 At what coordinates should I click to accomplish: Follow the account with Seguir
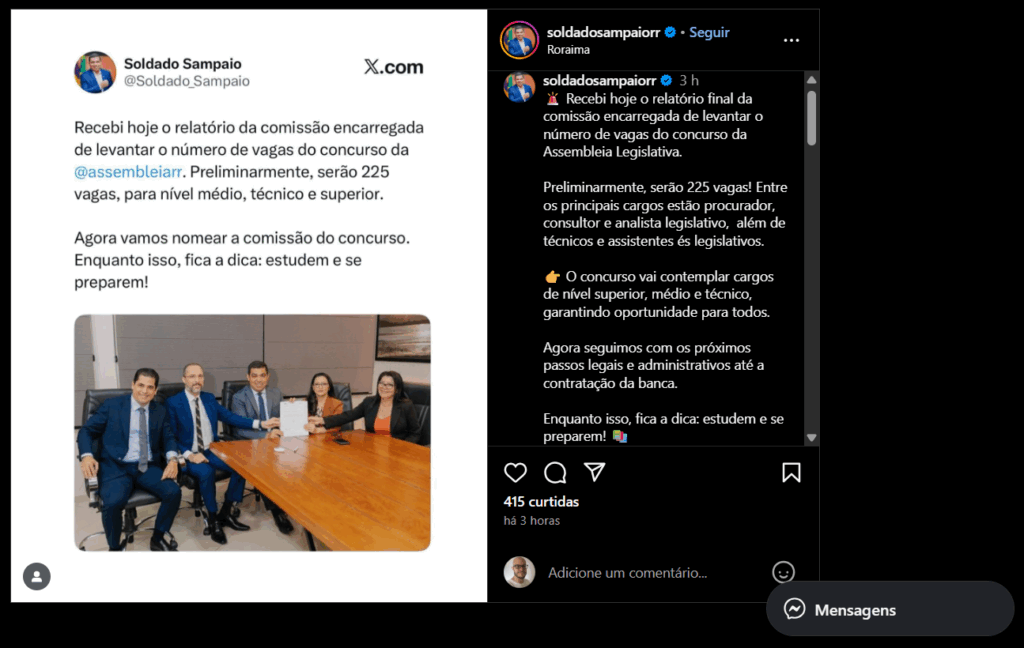coord(709,32)
